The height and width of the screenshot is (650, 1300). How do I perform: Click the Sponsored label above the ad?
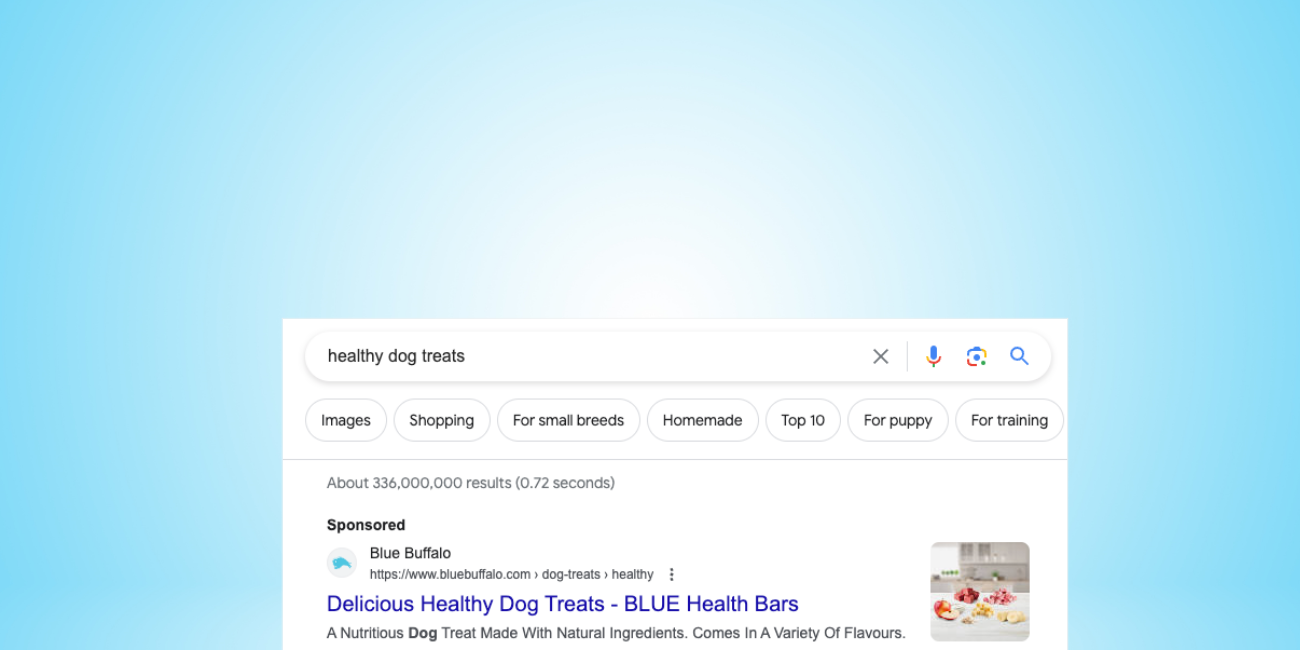[x=366, y=525]
